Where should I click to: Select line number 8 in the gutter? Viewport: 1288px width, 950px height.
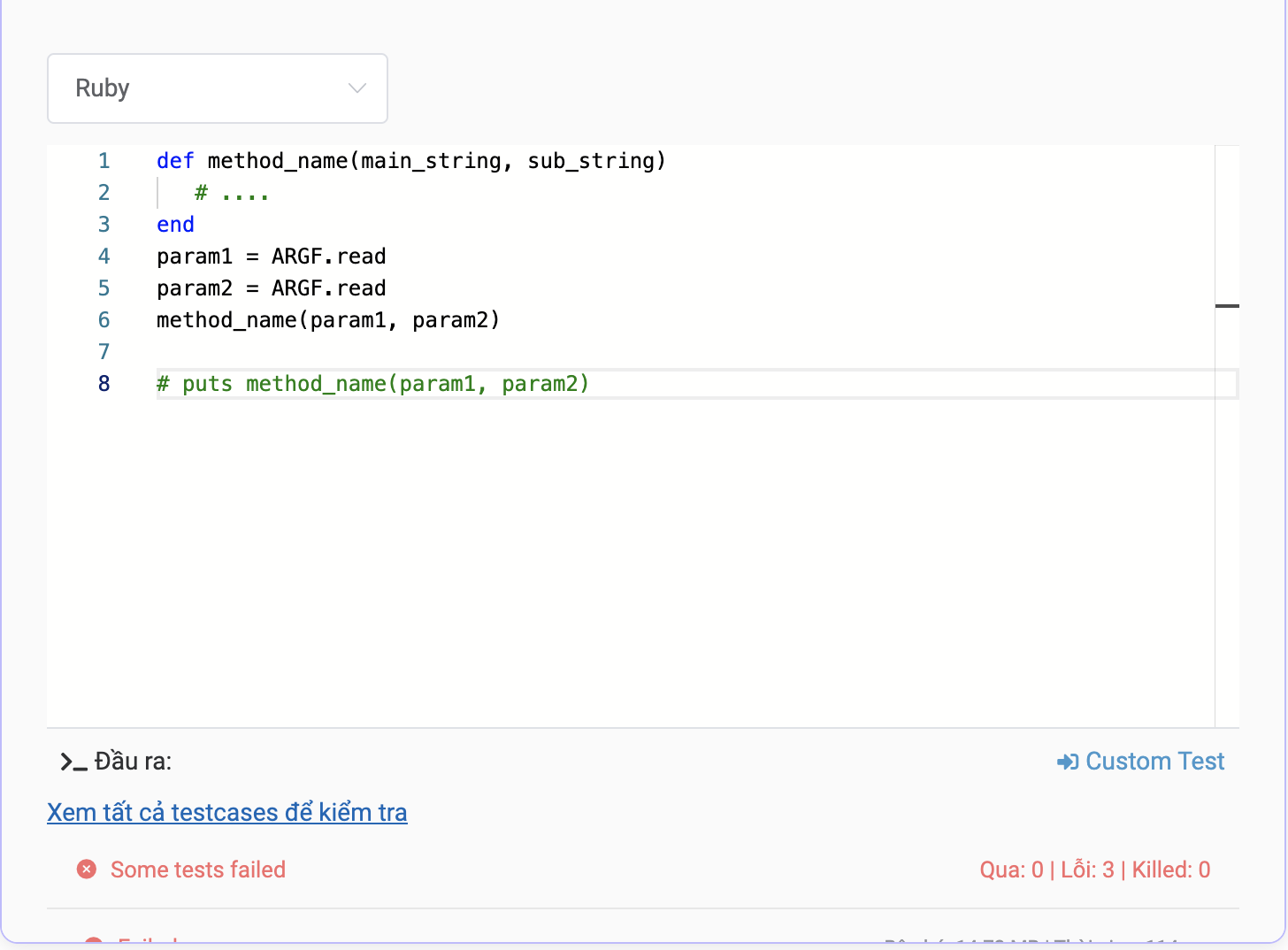104,384
